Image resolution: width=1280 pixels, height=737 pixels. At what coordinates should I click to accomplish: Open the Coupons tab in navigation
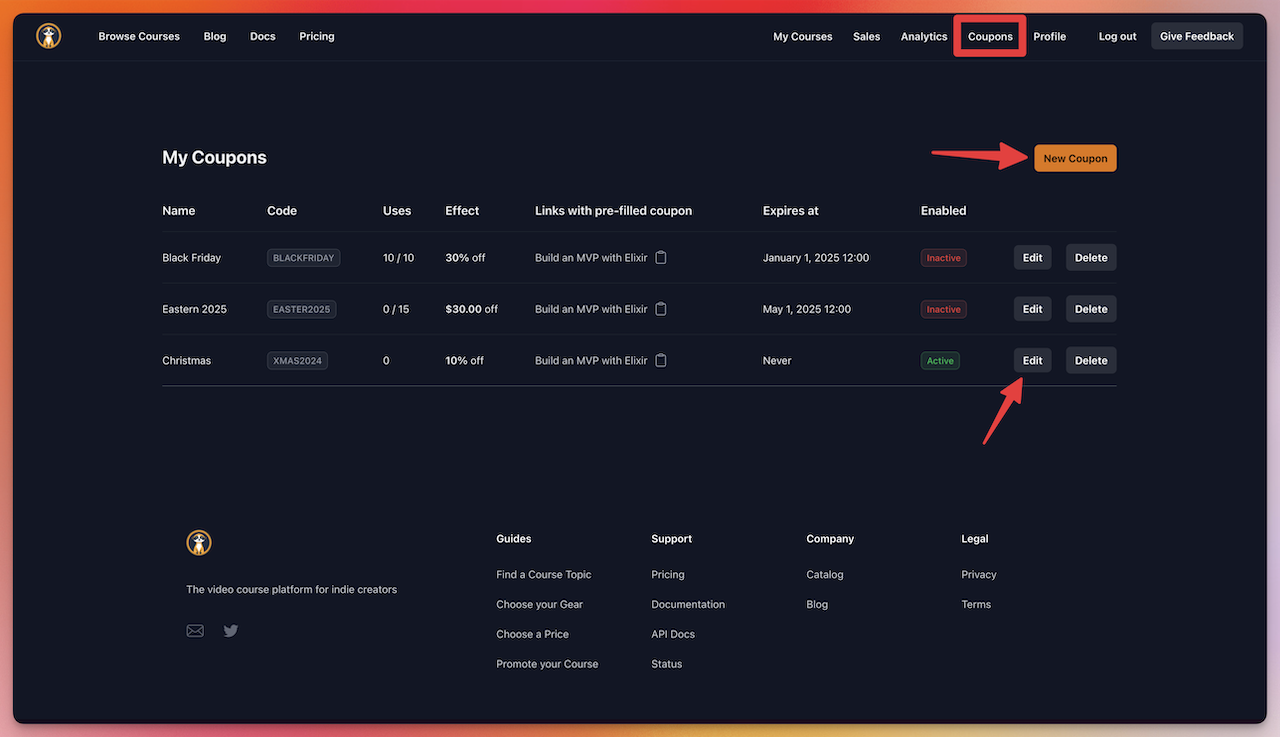click(990, 37)
